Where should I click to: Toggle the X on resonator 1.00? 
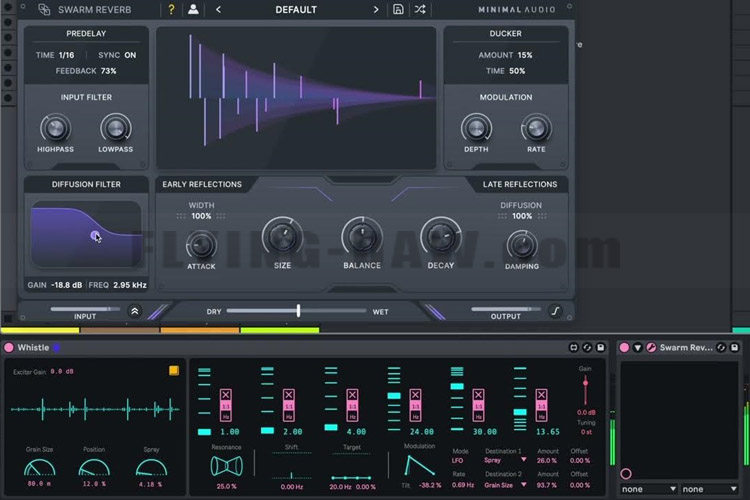226,395
